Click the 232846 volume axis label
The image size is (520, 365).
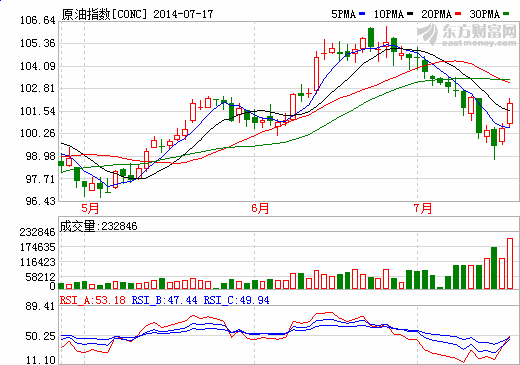click(x=38, y=232)
